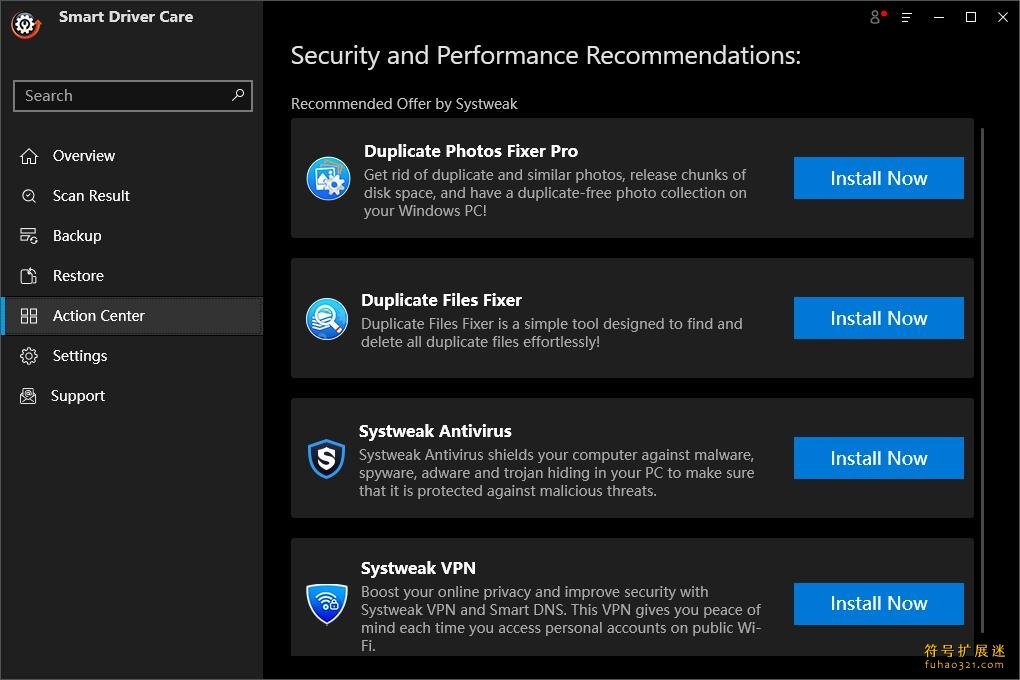Install Now for Systweak Antivirus
The width and height of the screenshot is (1020, 680).
tap(878, 458)
